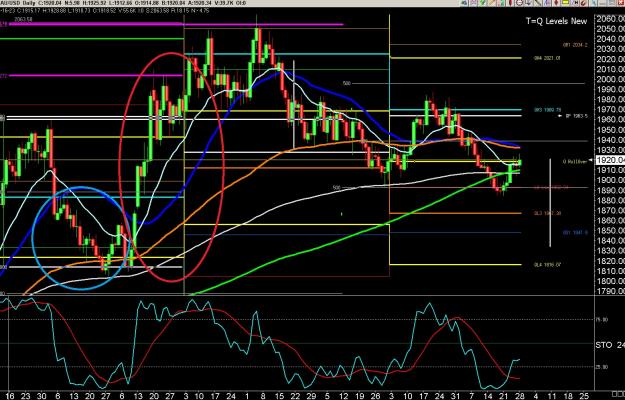This screenshot has width=625, height=400.
Task: Click date label 31 on time axis
Action: click(x=456, y=396)
